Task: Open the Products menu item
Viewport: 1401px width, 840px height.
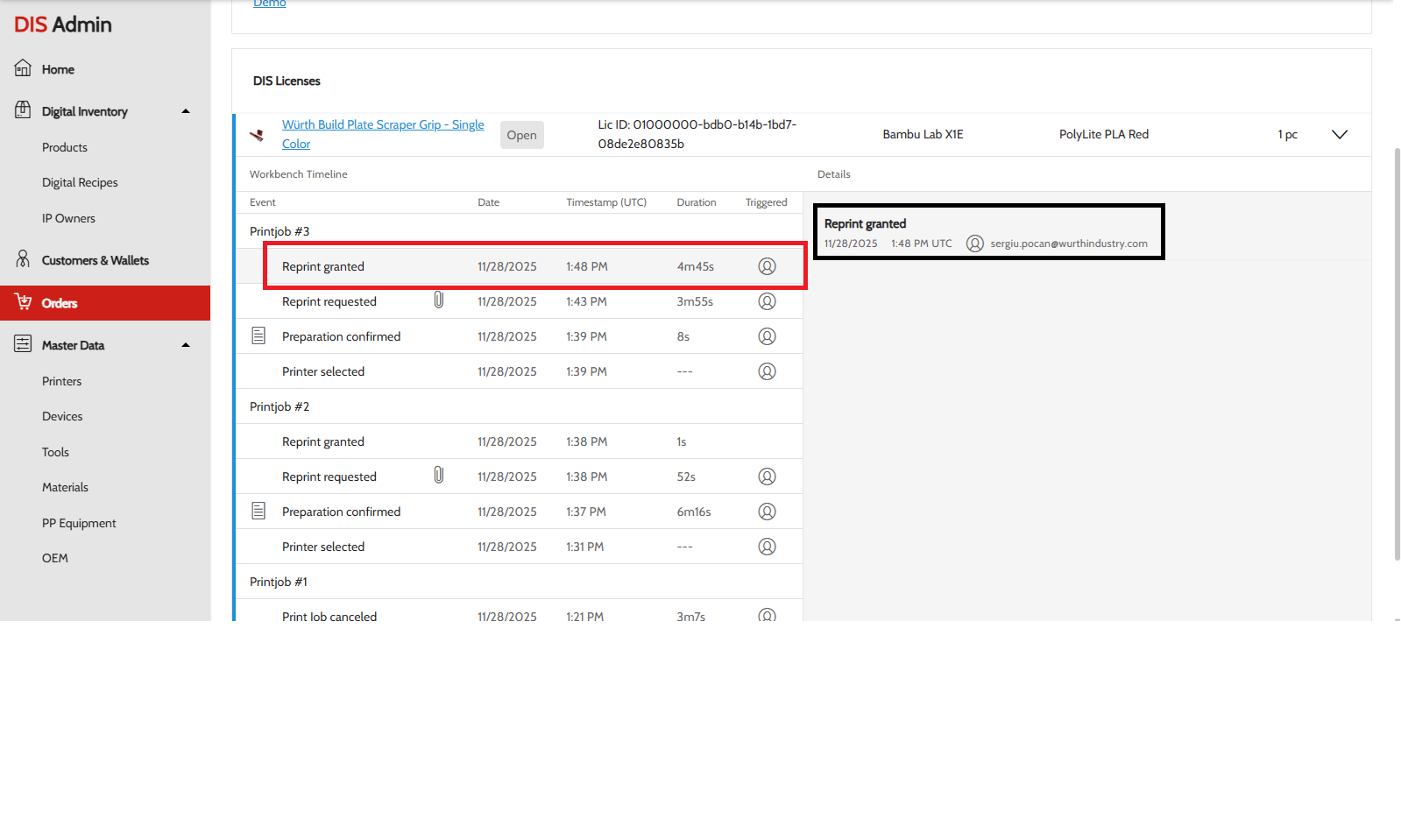Action: pos(65,147)
